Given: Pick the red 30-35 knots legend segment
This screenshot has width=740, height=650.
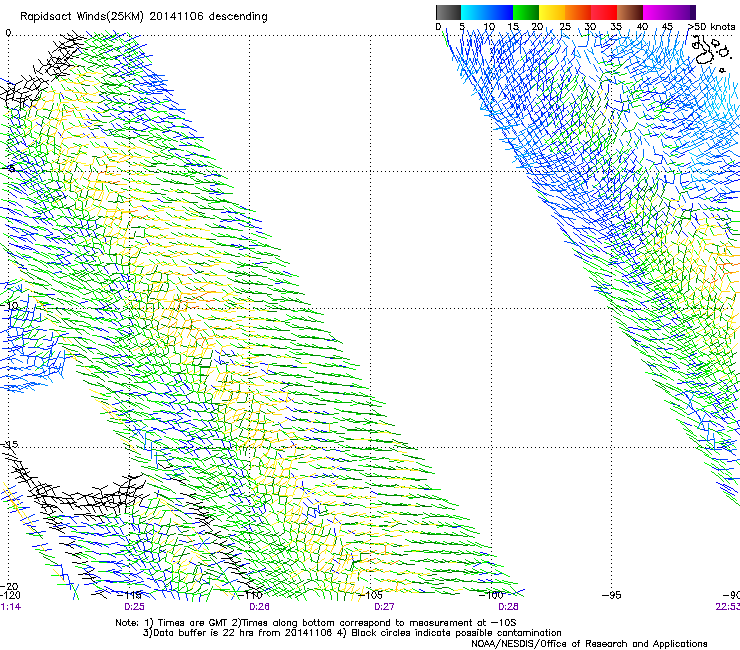Looking at the screenshot, I should 604,12.
